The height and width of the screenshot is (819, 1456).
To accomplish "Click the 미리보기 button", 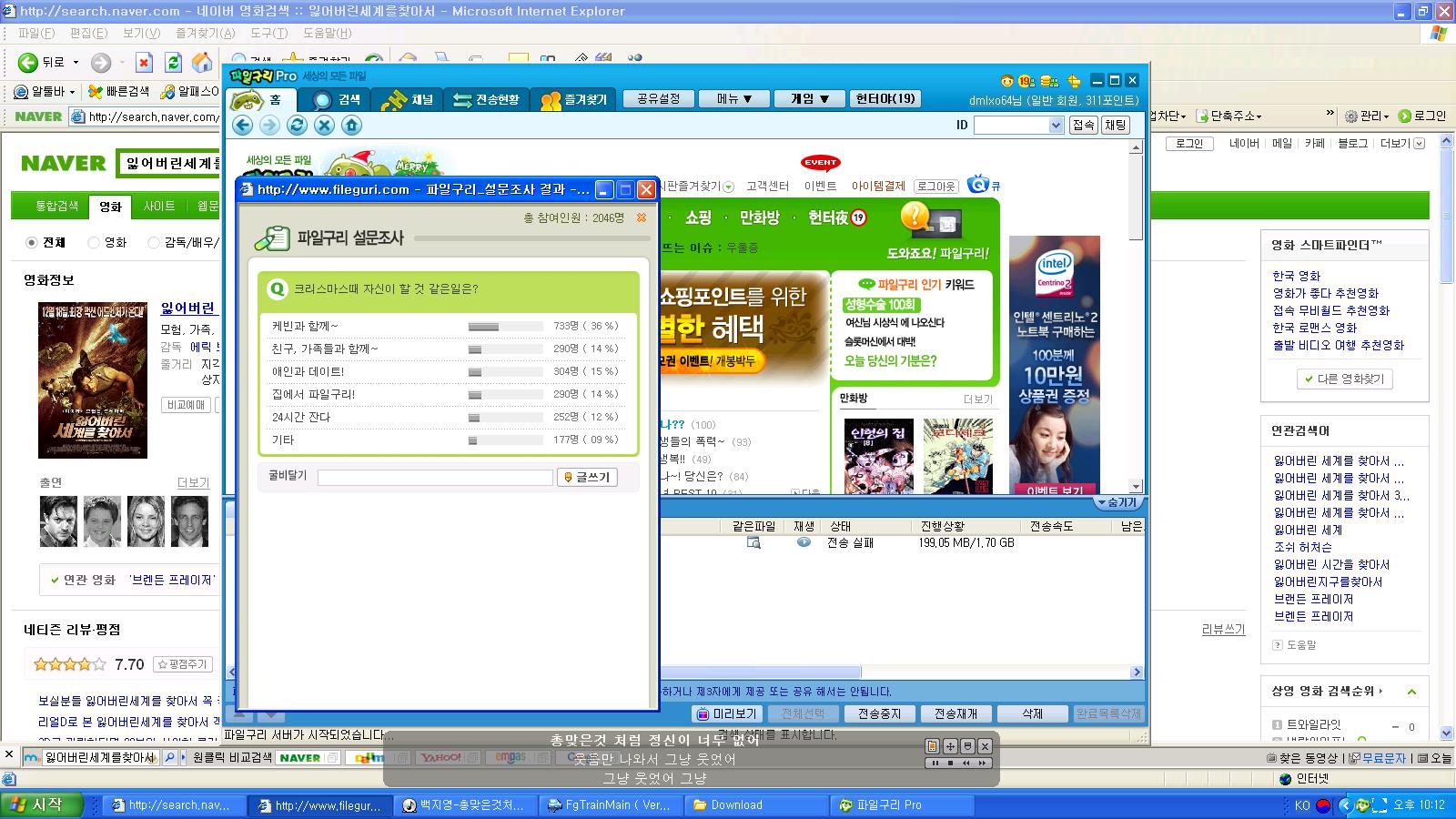I will tap(726, 713).
